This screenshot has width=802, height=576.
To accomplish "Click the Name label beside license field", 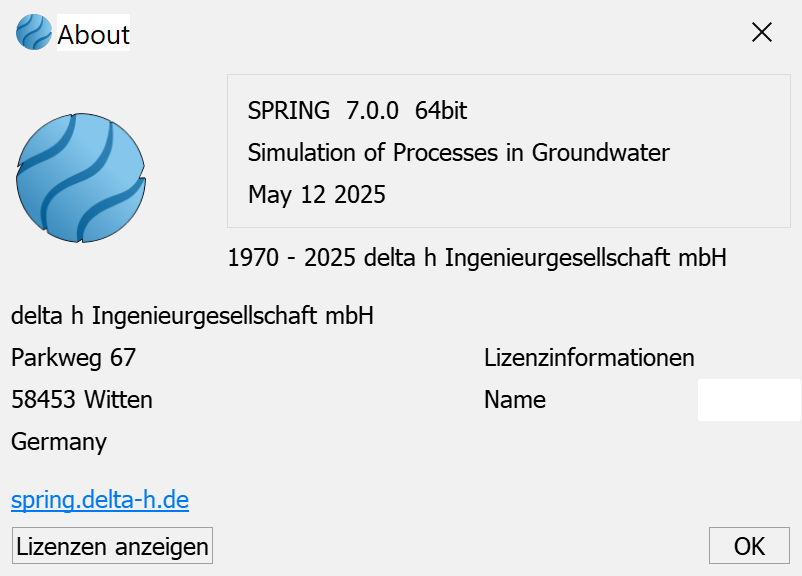I will click(x=515, y=400).
